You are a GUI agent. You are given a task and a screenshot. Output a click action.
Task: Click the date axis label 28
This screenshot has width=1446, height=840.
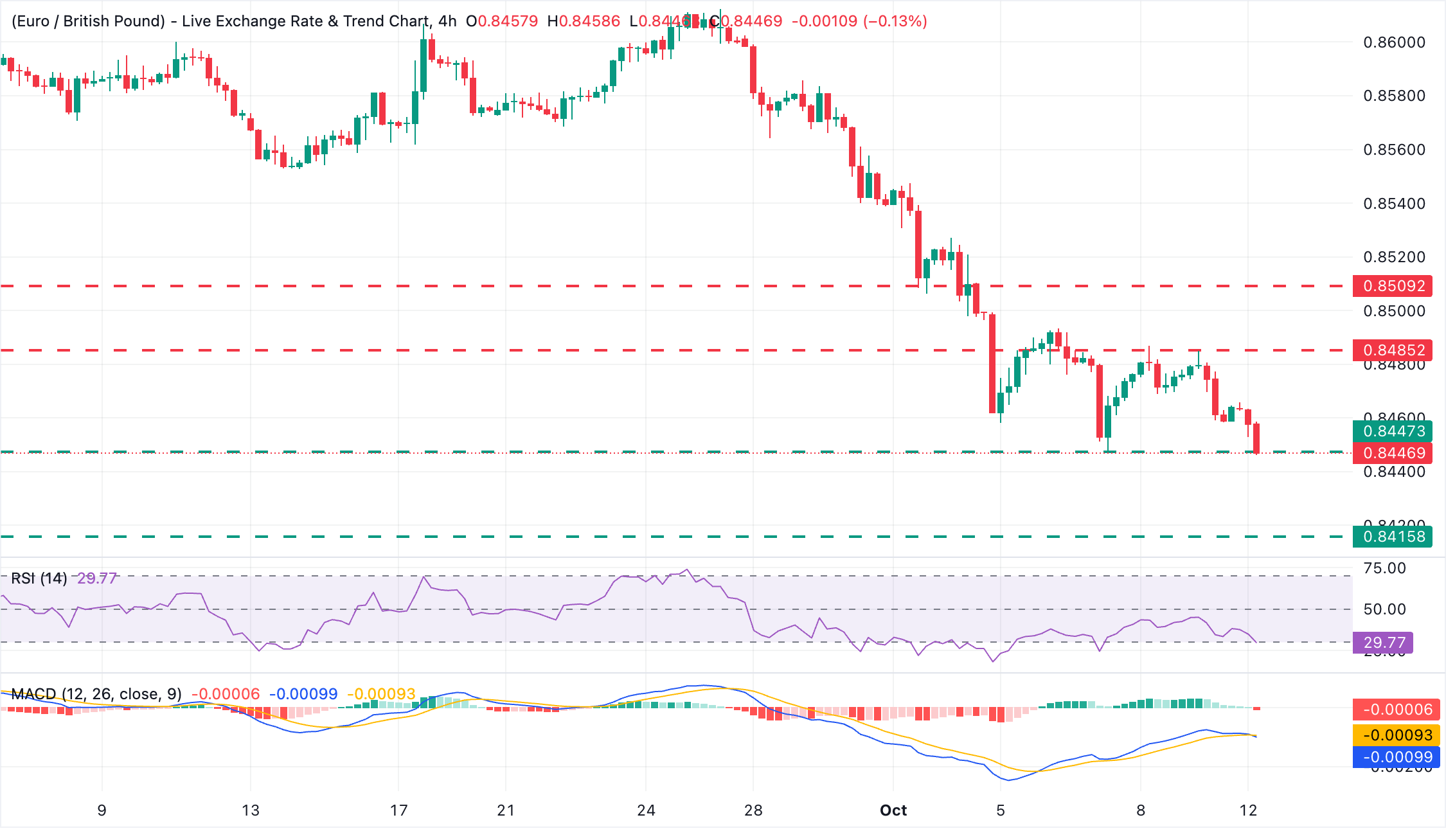point(753,810)
